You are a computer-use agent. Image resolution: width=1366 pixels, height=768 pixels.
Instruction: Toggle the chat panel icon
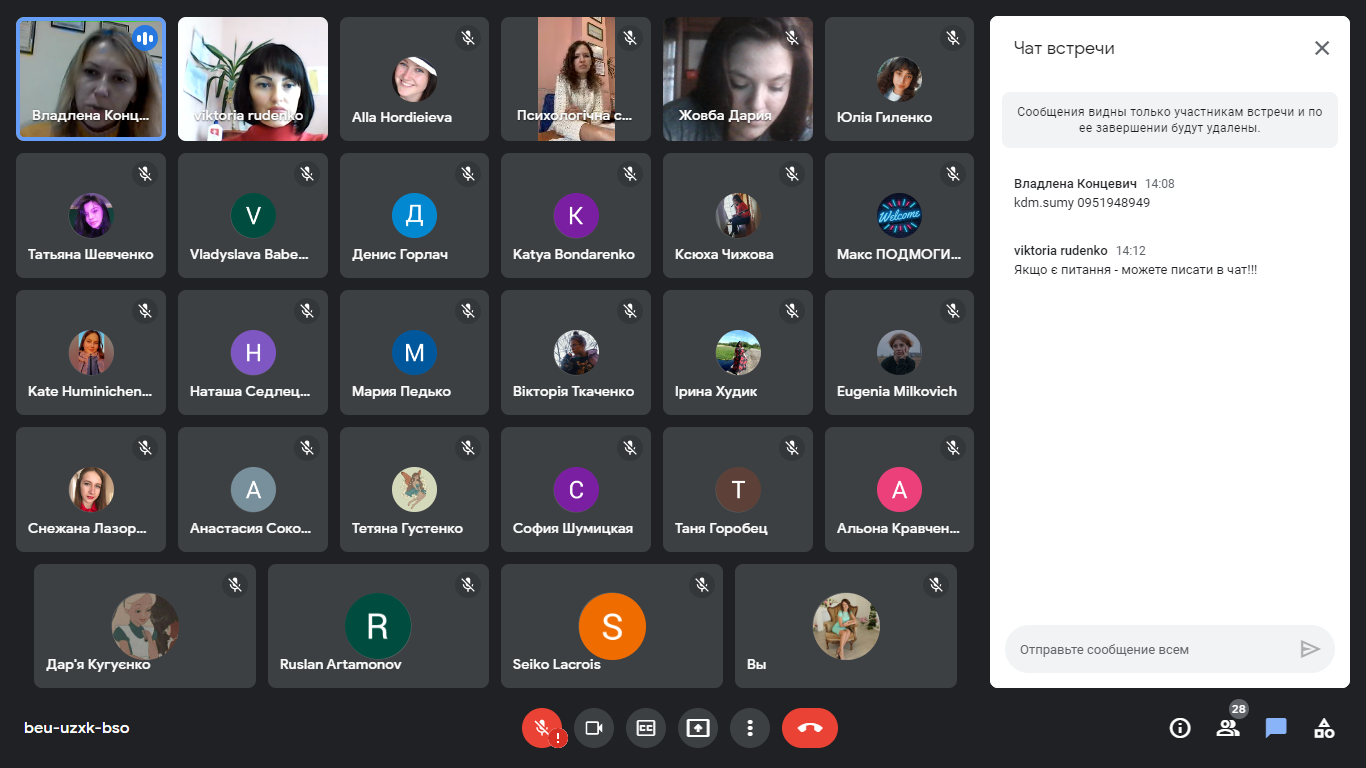point(1276,728)
